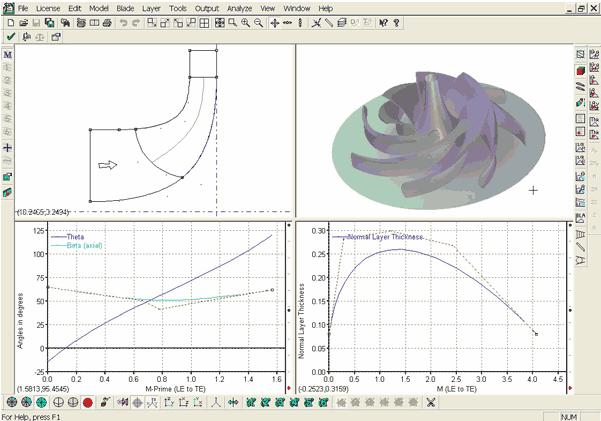Image resolution: width=601 pixels, height=421 pixels.
Task: Click the Redo arrow icon
Action: [x=136, y=23]
